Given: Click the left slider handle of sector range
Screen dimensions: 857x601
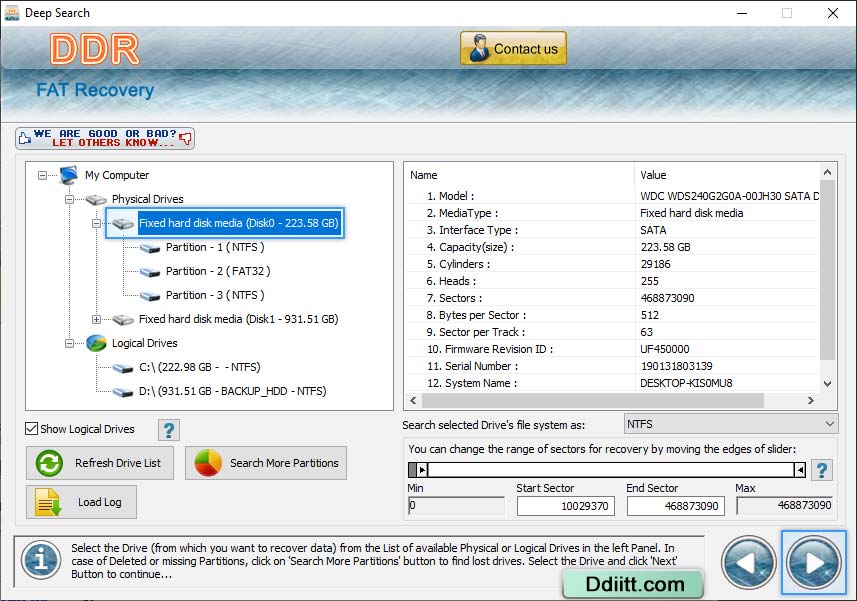Looking at the screenshot, I should click(422, 470).
